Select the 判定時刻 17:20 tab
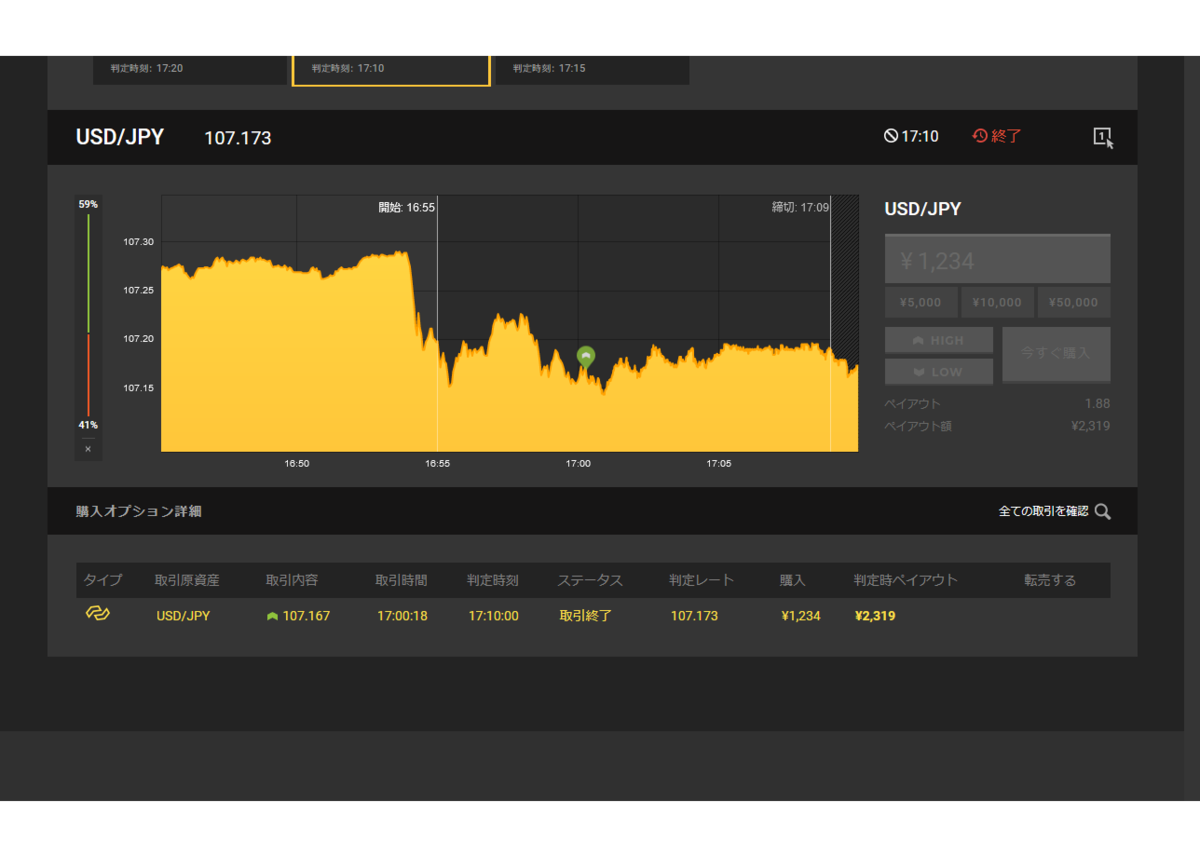Image resolution: width=1200 pixels, height=856 pixels. [190, 70]
